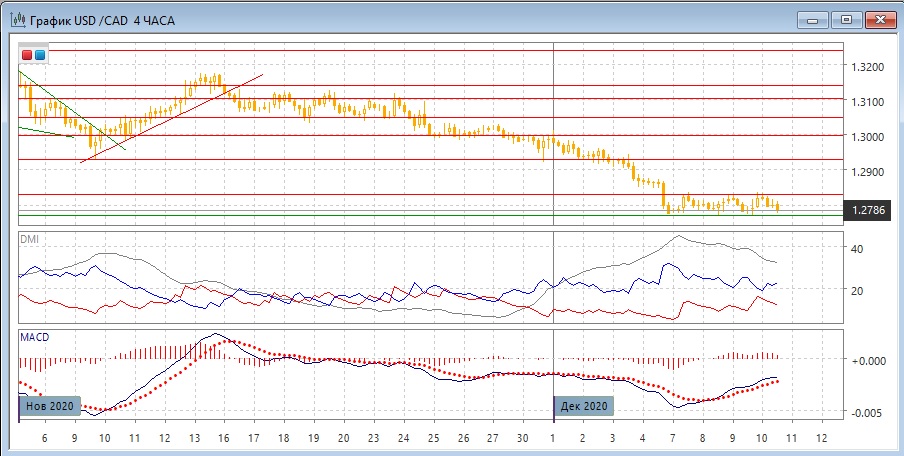Minimize the USD/CAD chart window
The width and height of the screenshot is (904, 456).
(812, 19)
